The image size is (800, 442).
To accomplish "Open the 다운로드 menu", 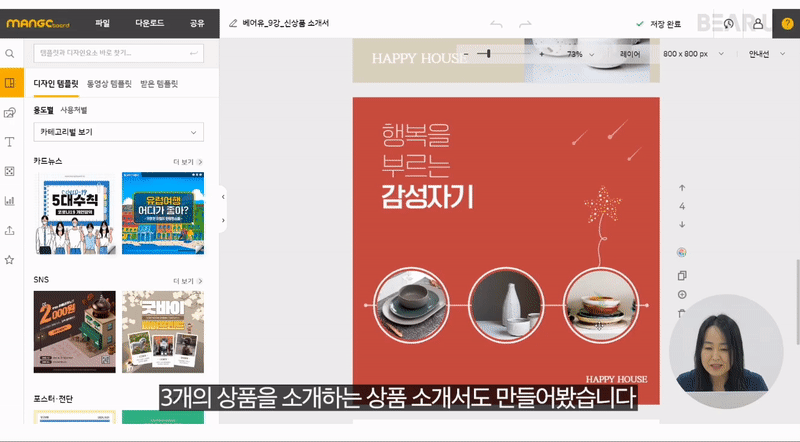I will pyautogui.click(x=149, y=23).
